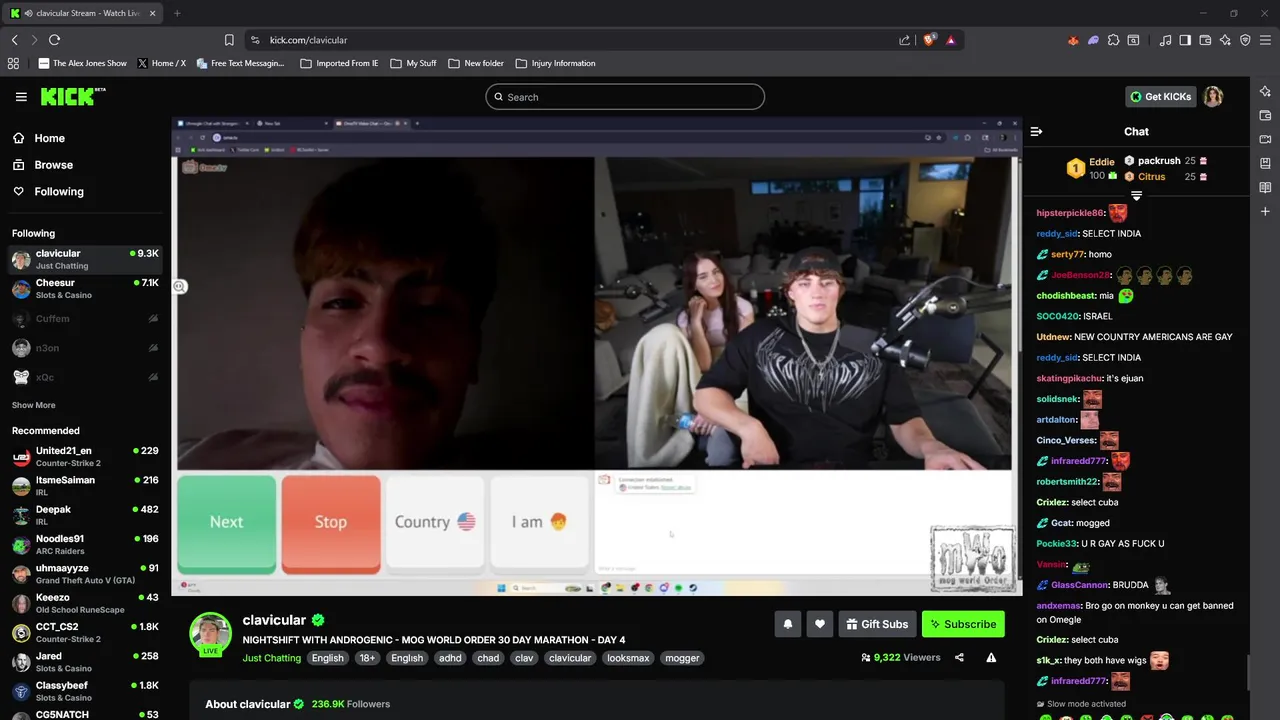Open the tab search icon in the toolbar
This screenshot has height=720, width=1280.
pos(1133,40)
